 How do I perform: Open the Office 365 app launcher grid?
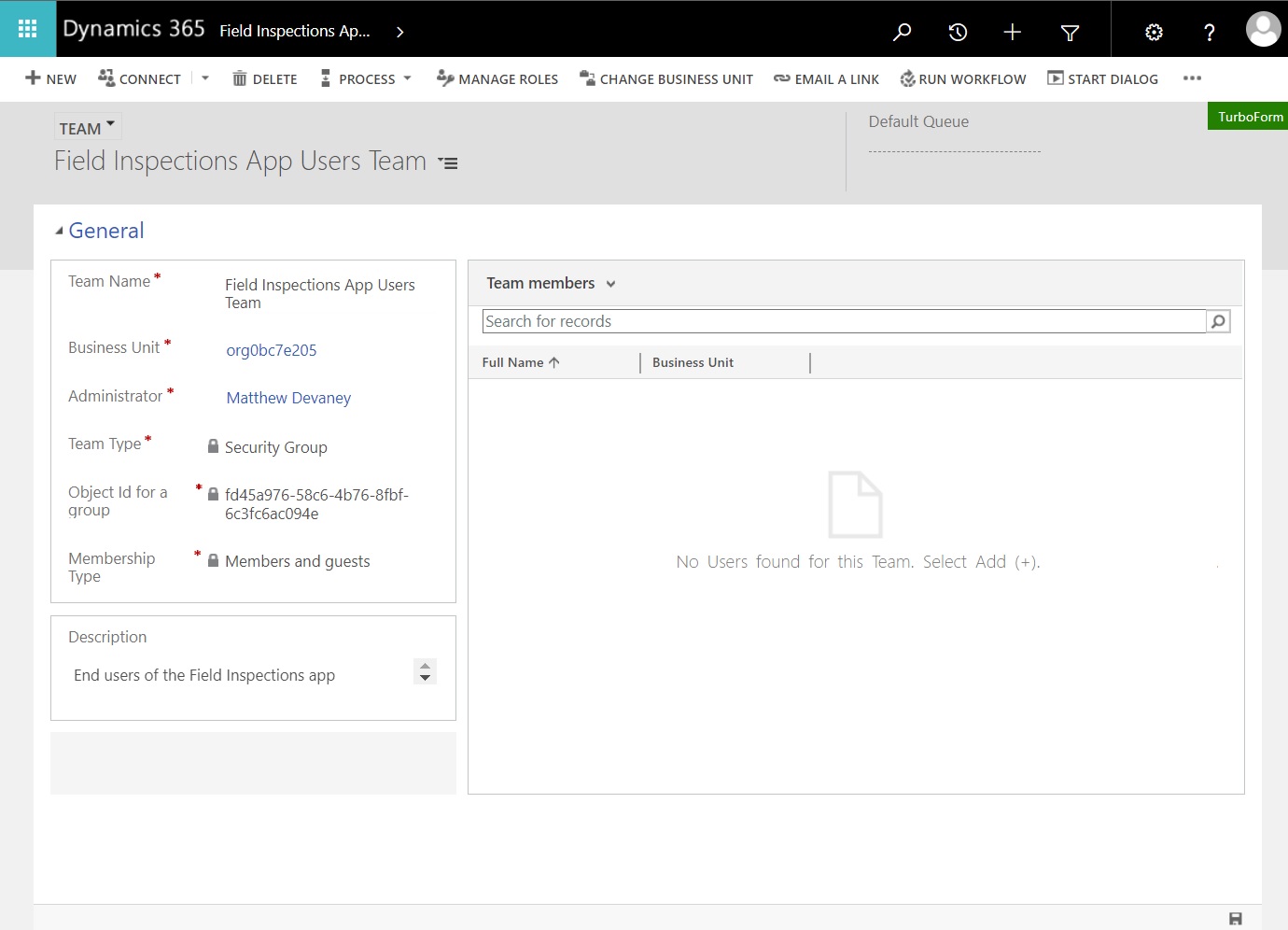[27, 28]
